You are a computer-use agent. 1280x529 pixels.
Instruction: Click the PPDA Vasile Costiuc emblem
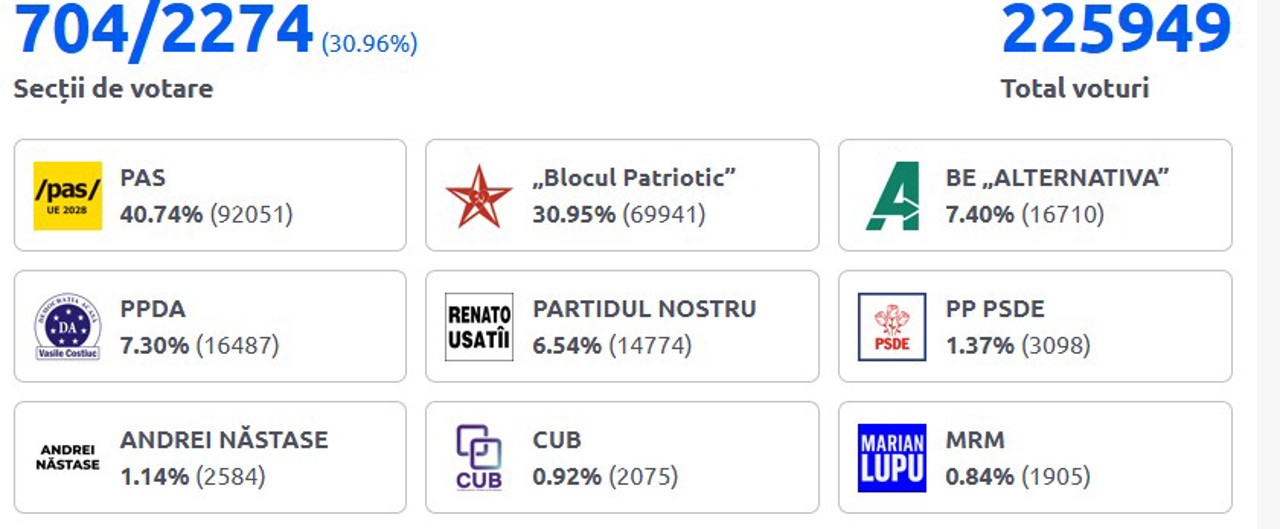pyautogui.click(x=67, y=327)
